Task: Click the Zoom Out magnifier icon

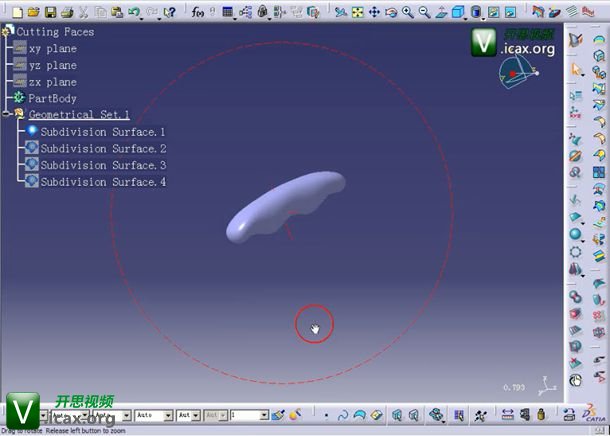Action: click(424, 13)
